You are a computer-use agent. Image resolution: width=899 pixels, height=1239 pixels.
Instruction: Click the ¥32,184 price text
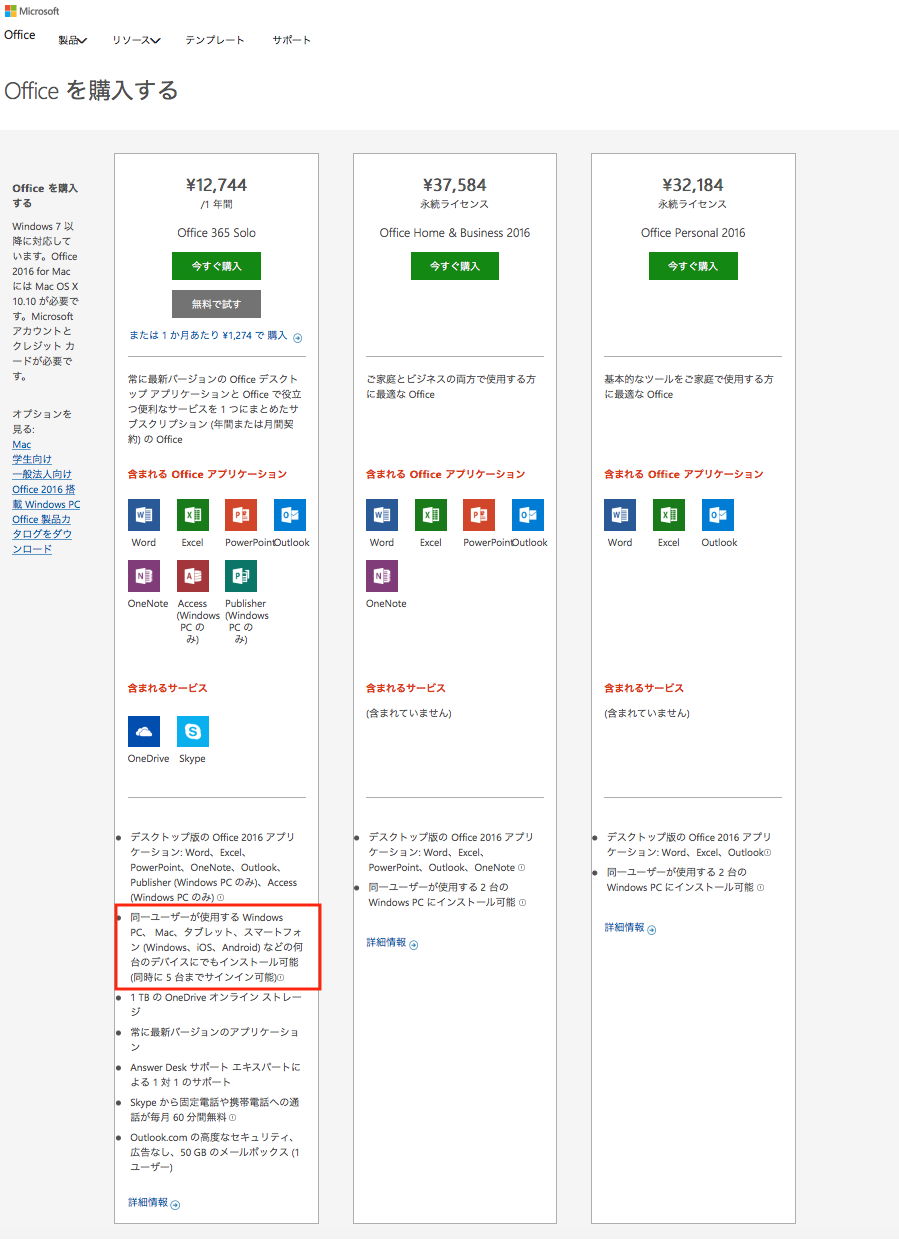(x=693, y=185)
